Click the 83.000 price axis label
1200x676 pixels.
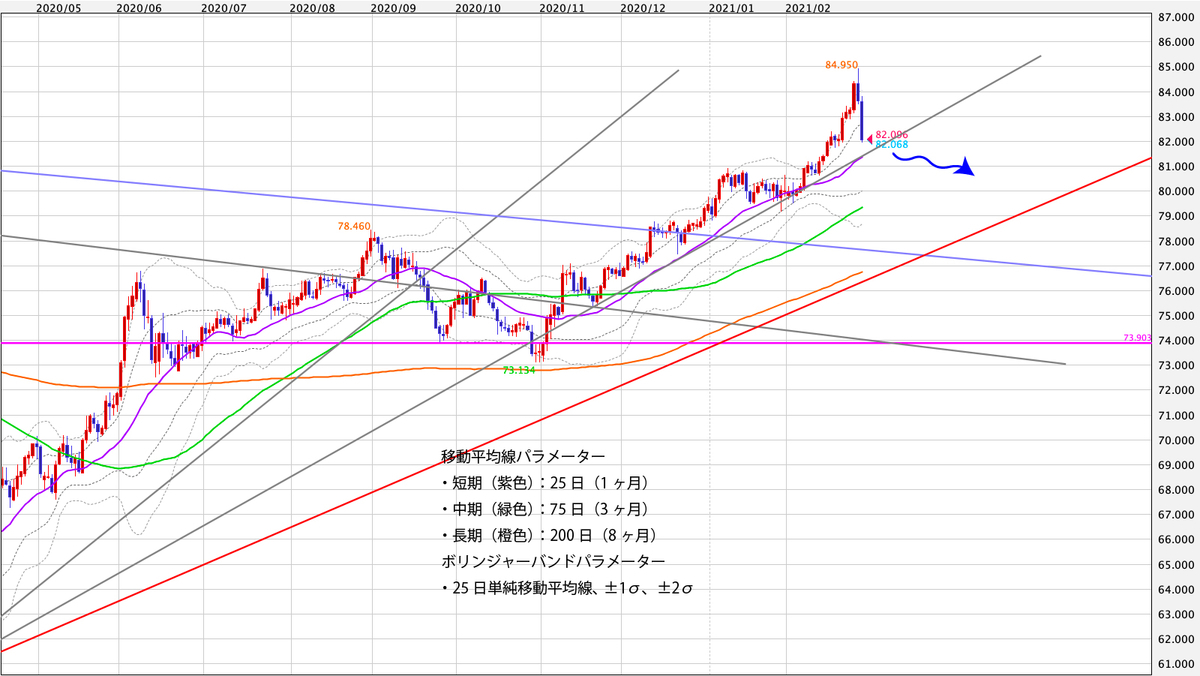[x=1174, y=117]
